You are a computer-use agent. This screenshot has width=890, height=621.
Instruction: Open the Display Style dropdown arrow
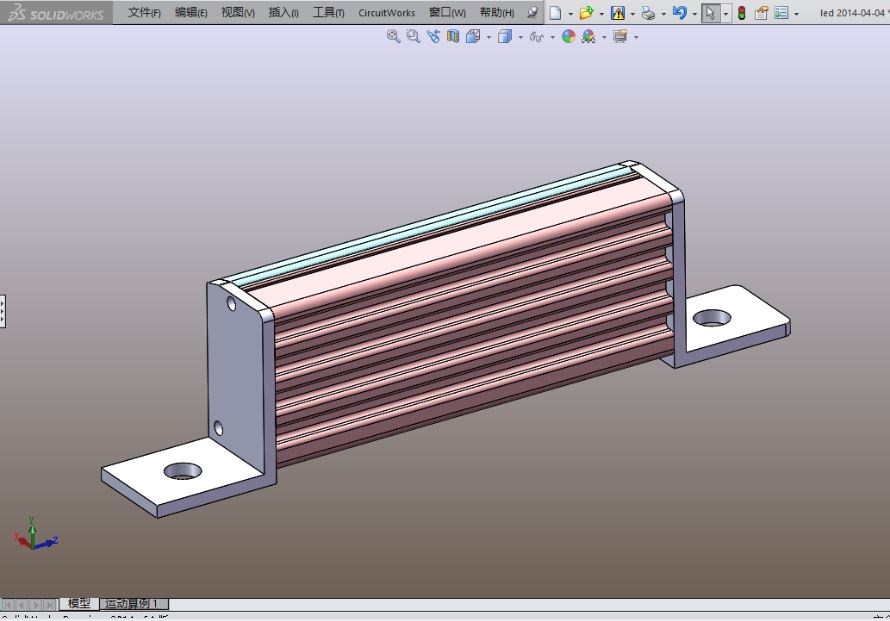[520, 37]
